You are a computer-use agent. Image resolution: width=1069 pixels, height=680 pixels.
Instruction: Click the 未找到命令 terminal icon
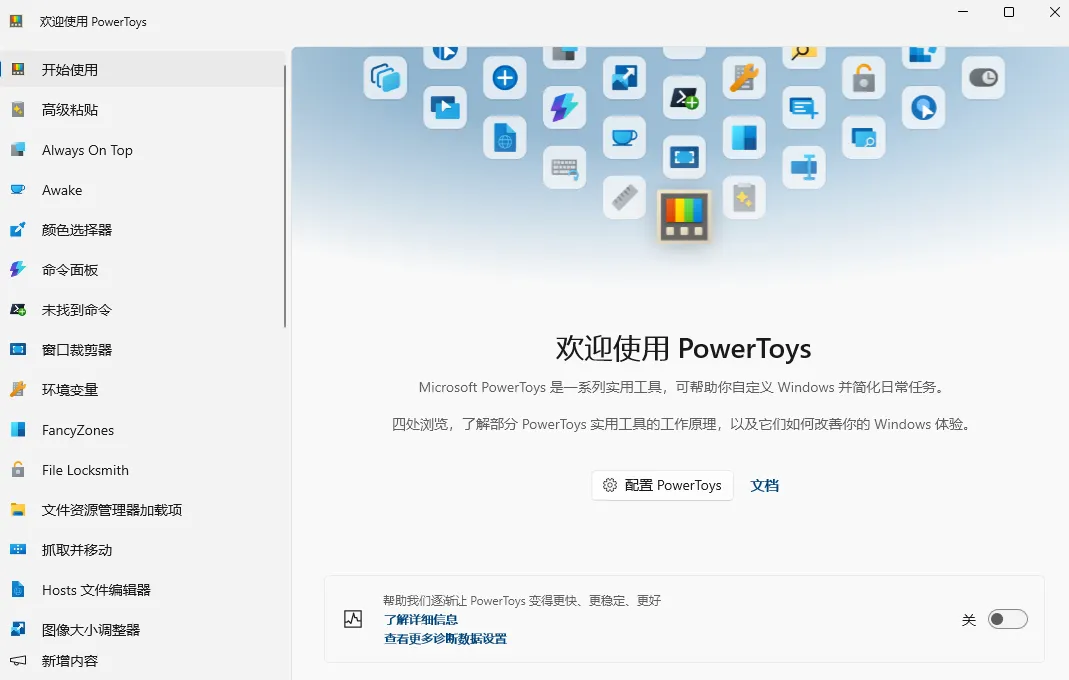[18, 310]
